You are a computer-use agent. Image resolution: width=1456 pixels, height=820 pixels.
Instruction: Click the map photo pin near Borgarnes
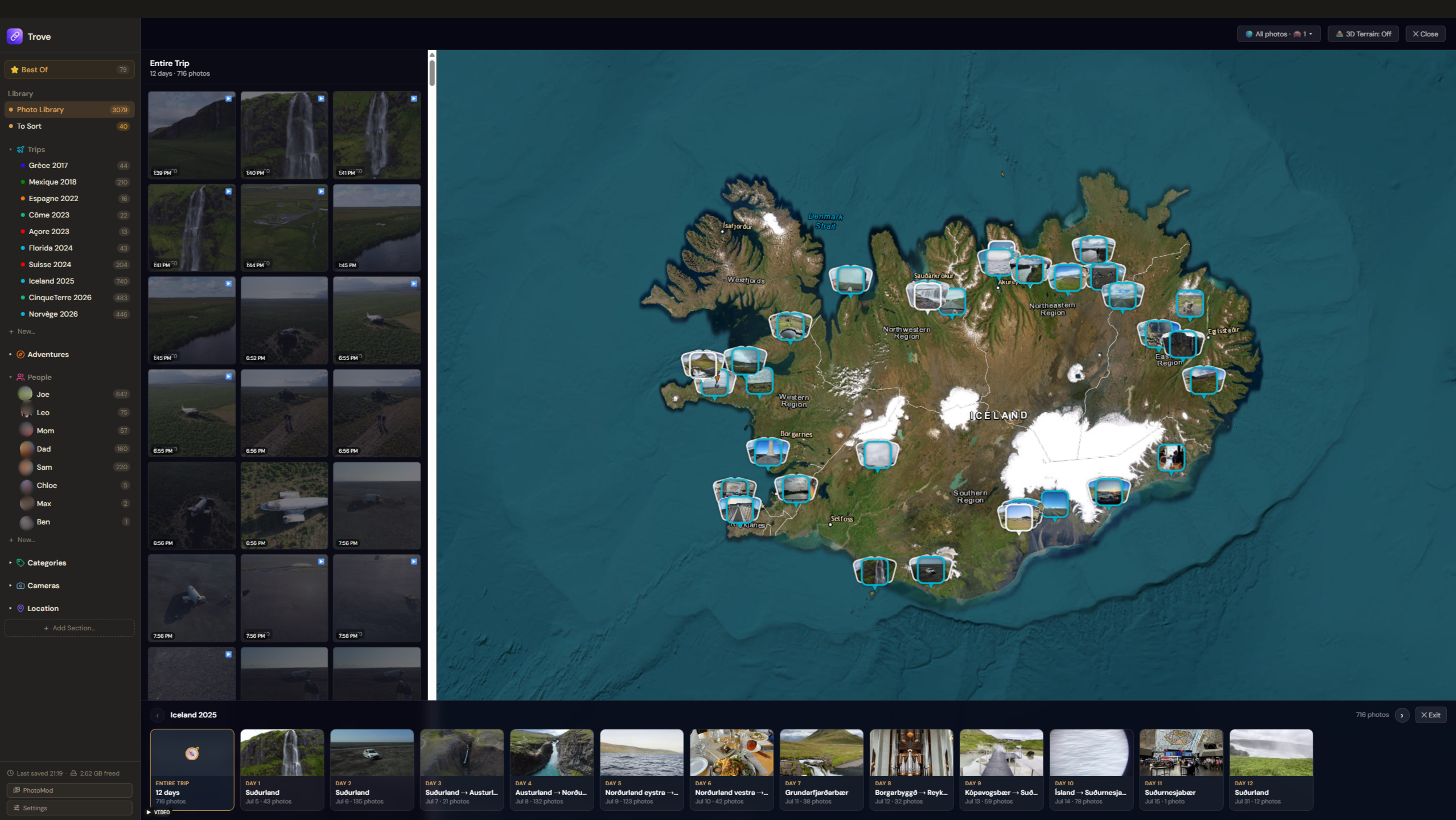point(768,453)
